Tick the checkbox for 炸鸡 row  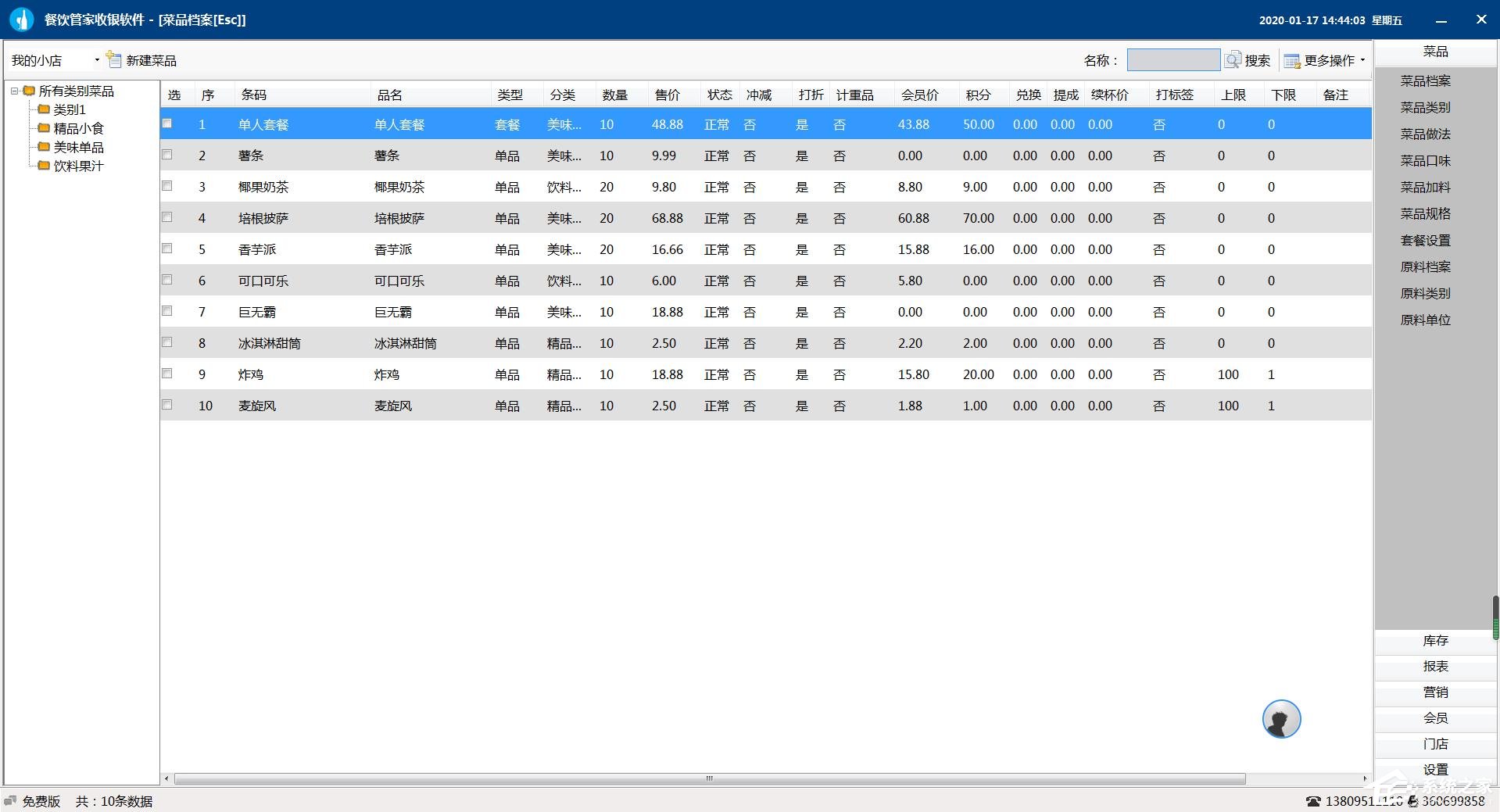[x=167, y=374]
